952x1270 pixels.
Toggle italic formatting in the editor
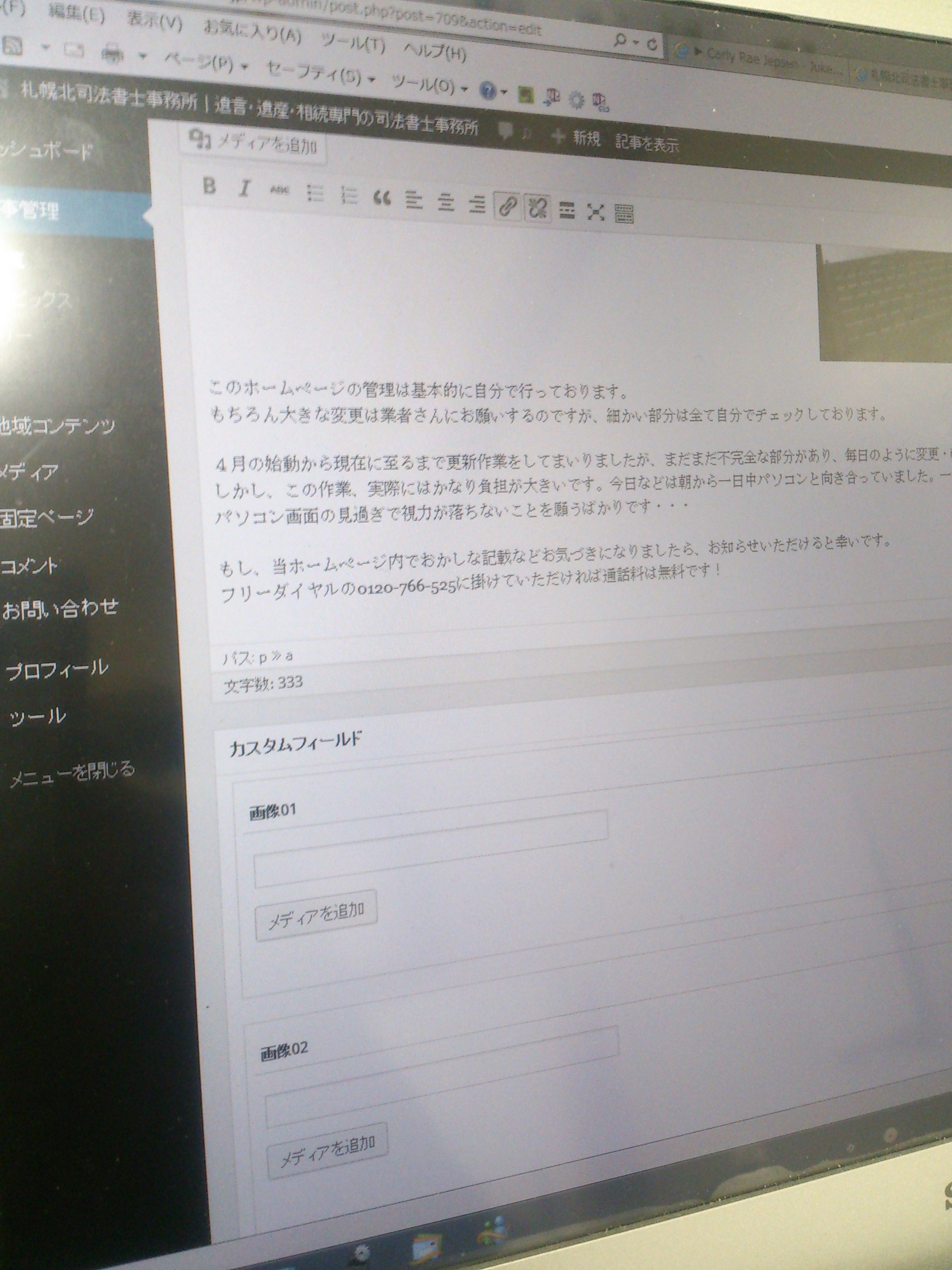[246, 188]
